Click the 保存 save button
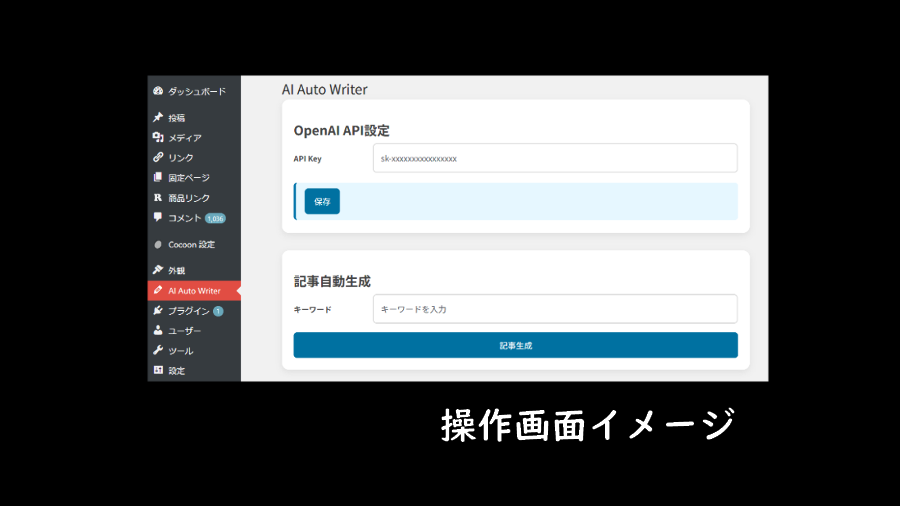This screenshot has width=900, height=506. (x=322, y=201)
